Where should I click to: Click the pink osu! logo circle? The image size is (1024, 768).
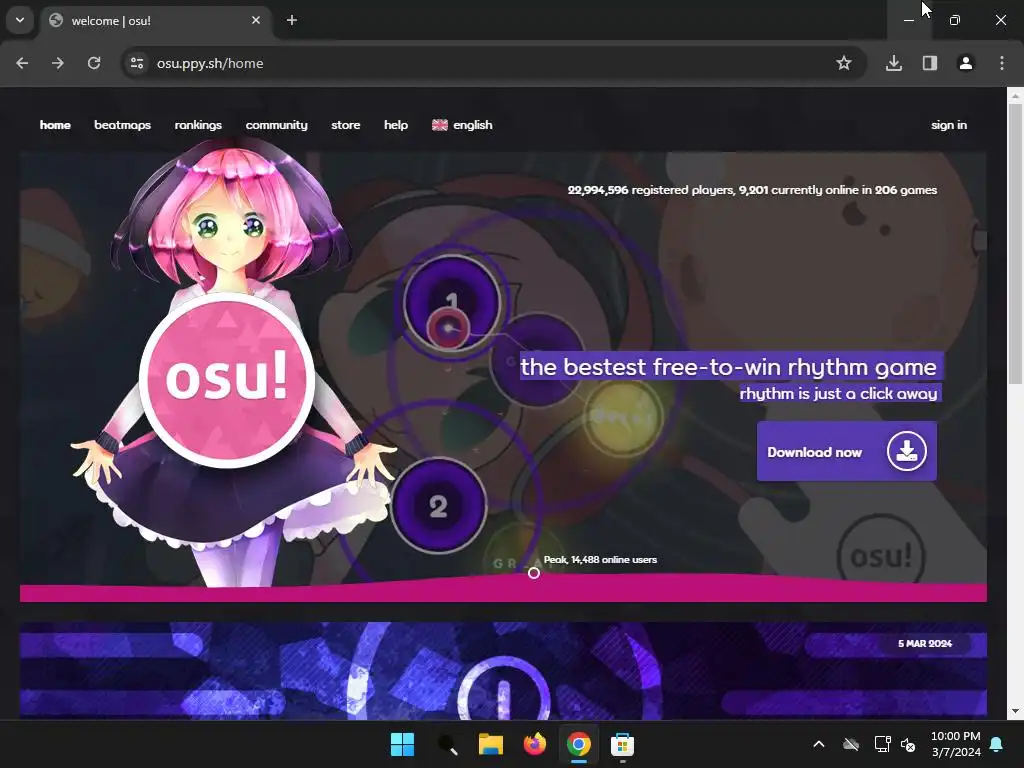tap(227, 380)
